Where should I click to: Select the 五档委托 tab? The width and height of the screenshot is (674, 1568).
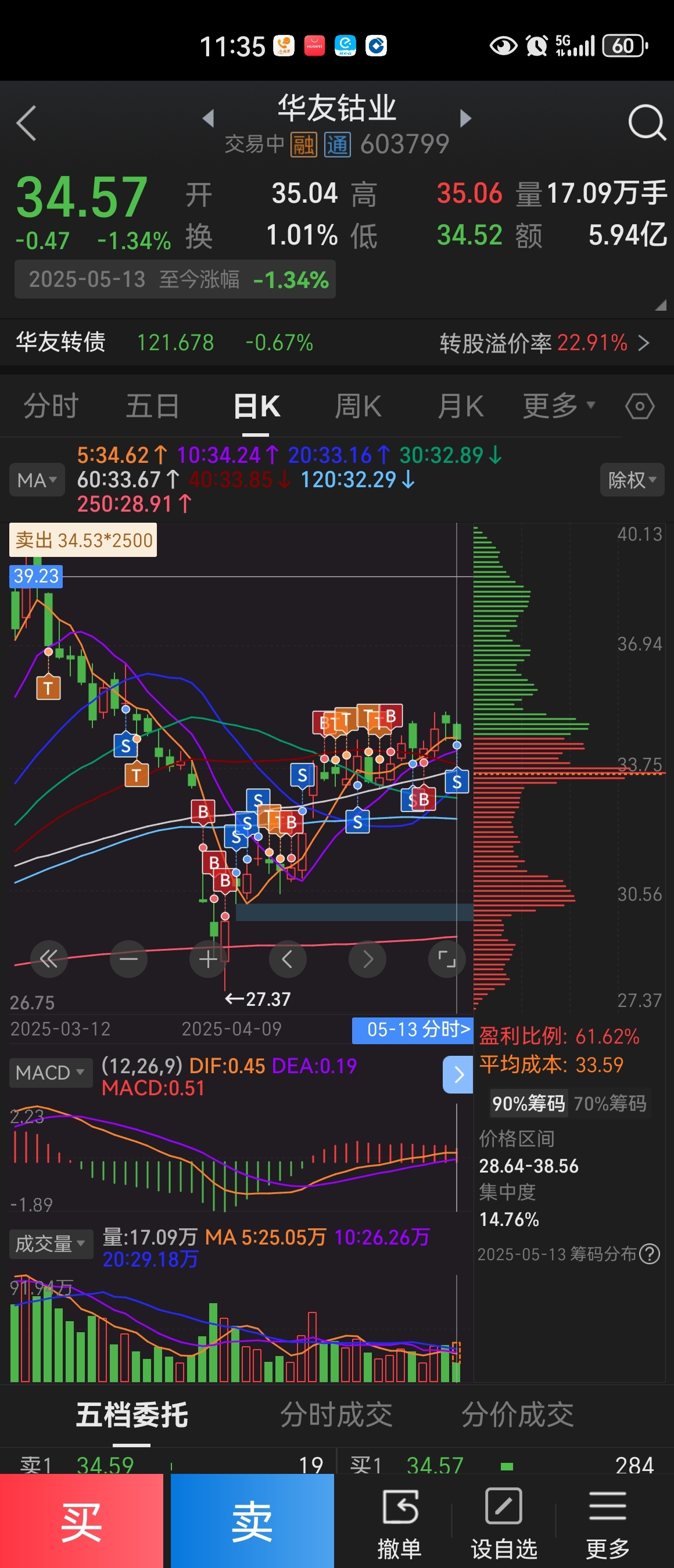(x=132, y=1415)
